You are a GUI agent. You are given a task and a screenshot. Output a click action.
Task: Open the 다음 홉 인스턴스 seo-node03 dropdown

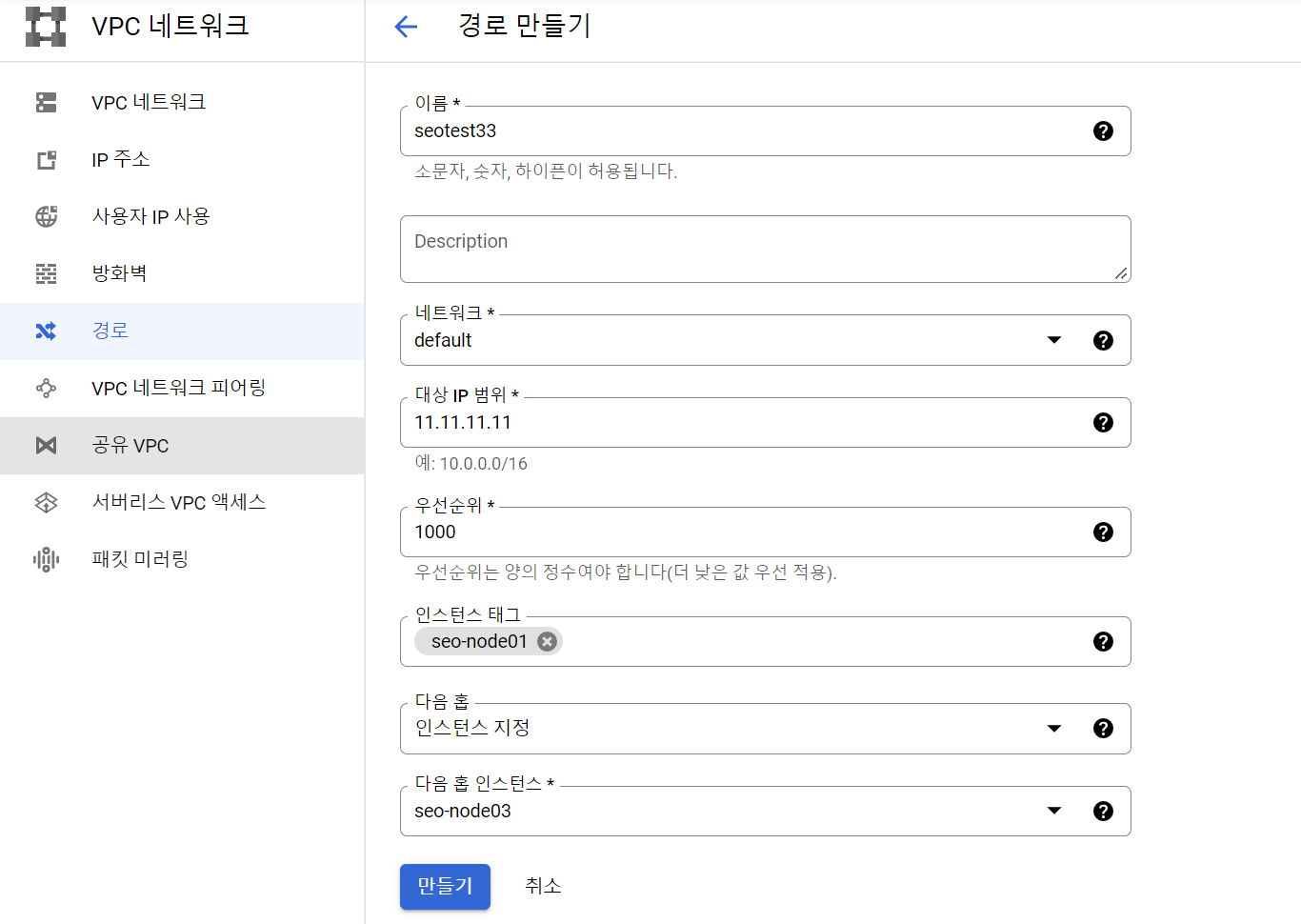(1054, 811)
